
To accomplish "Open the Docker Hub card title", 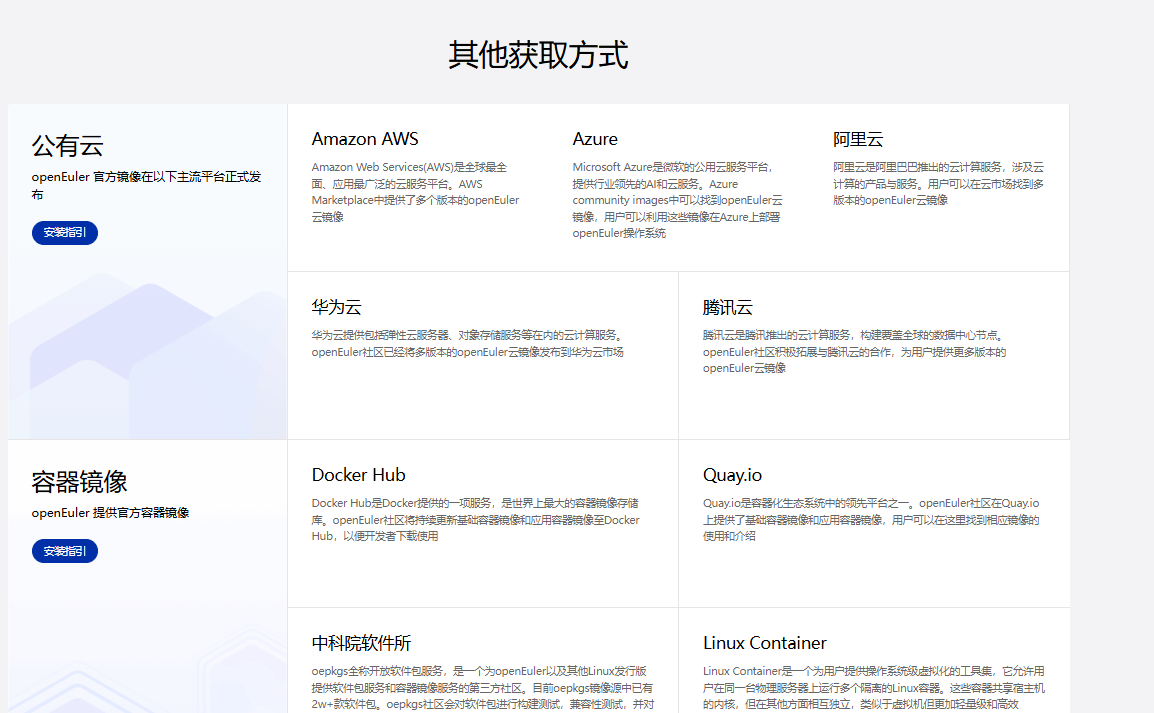I will [358, 475].
